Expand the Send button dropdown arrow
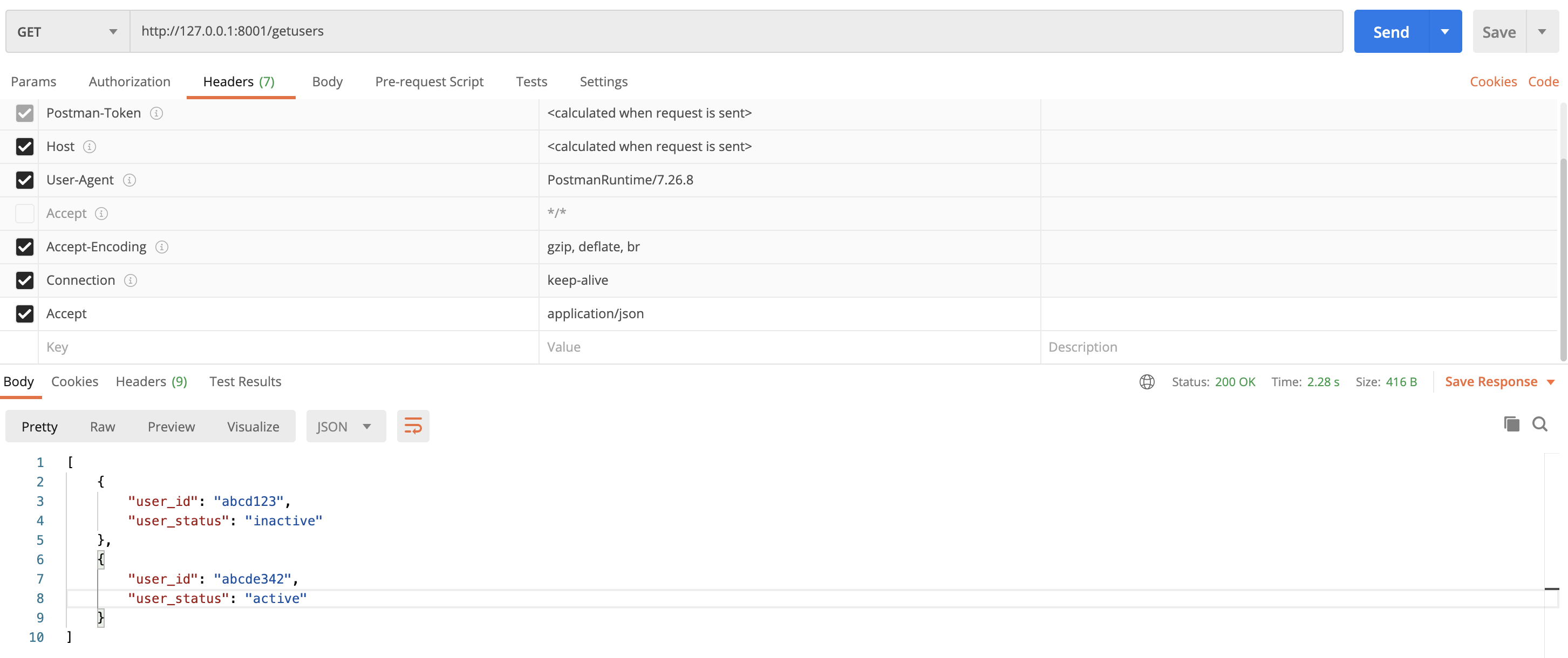The width and height of the screenshot is (1568, 658). (1444, 32)
